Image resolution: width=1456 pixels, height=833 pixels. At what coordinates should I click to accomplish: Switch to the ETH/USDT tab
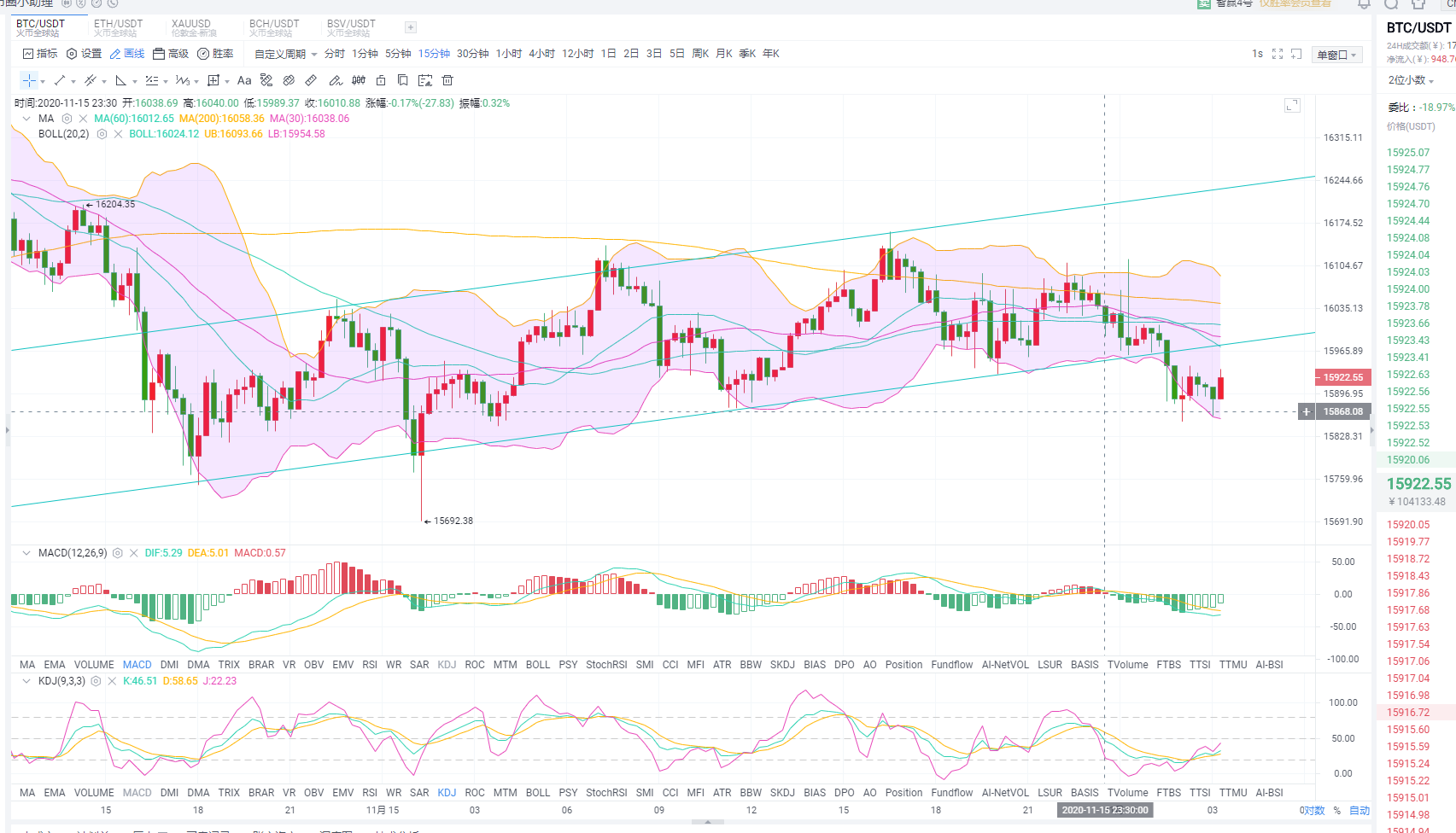pos(118,27)
